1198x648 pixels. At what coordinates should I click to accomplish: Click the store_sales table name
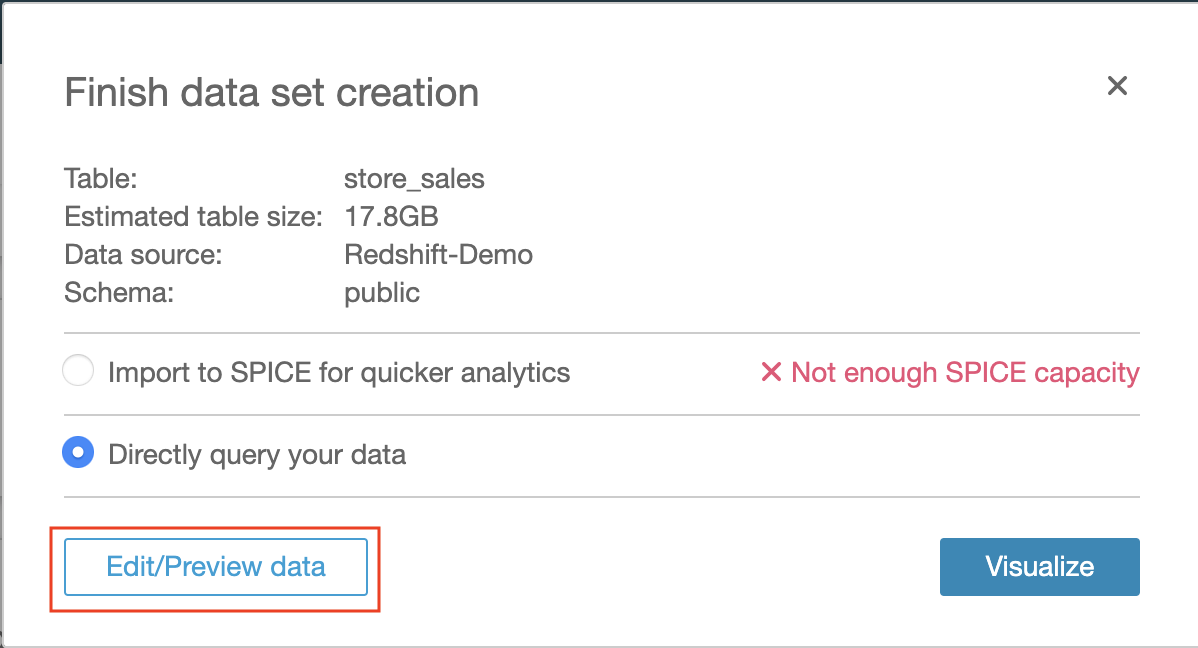(x=414, y=179)
